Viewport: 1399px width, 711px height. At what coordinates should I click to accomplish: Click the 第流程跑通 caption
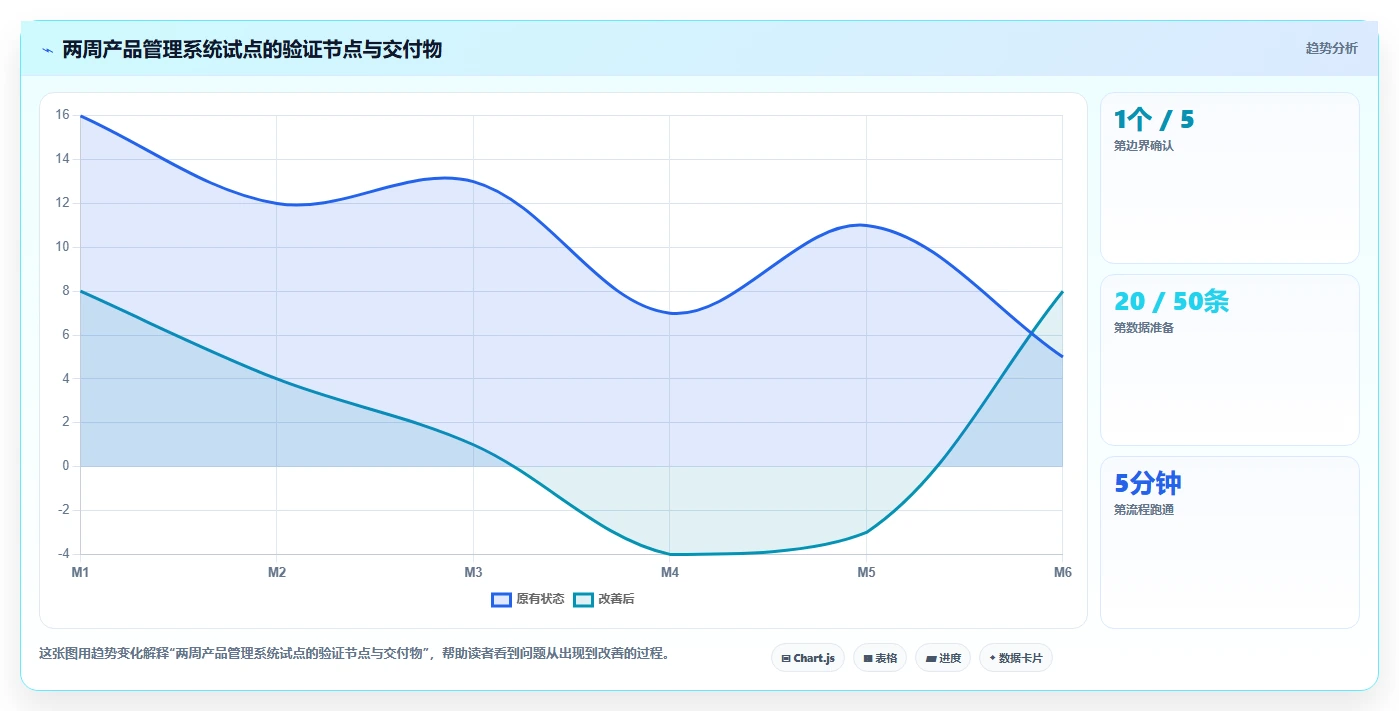point(1144,509)
